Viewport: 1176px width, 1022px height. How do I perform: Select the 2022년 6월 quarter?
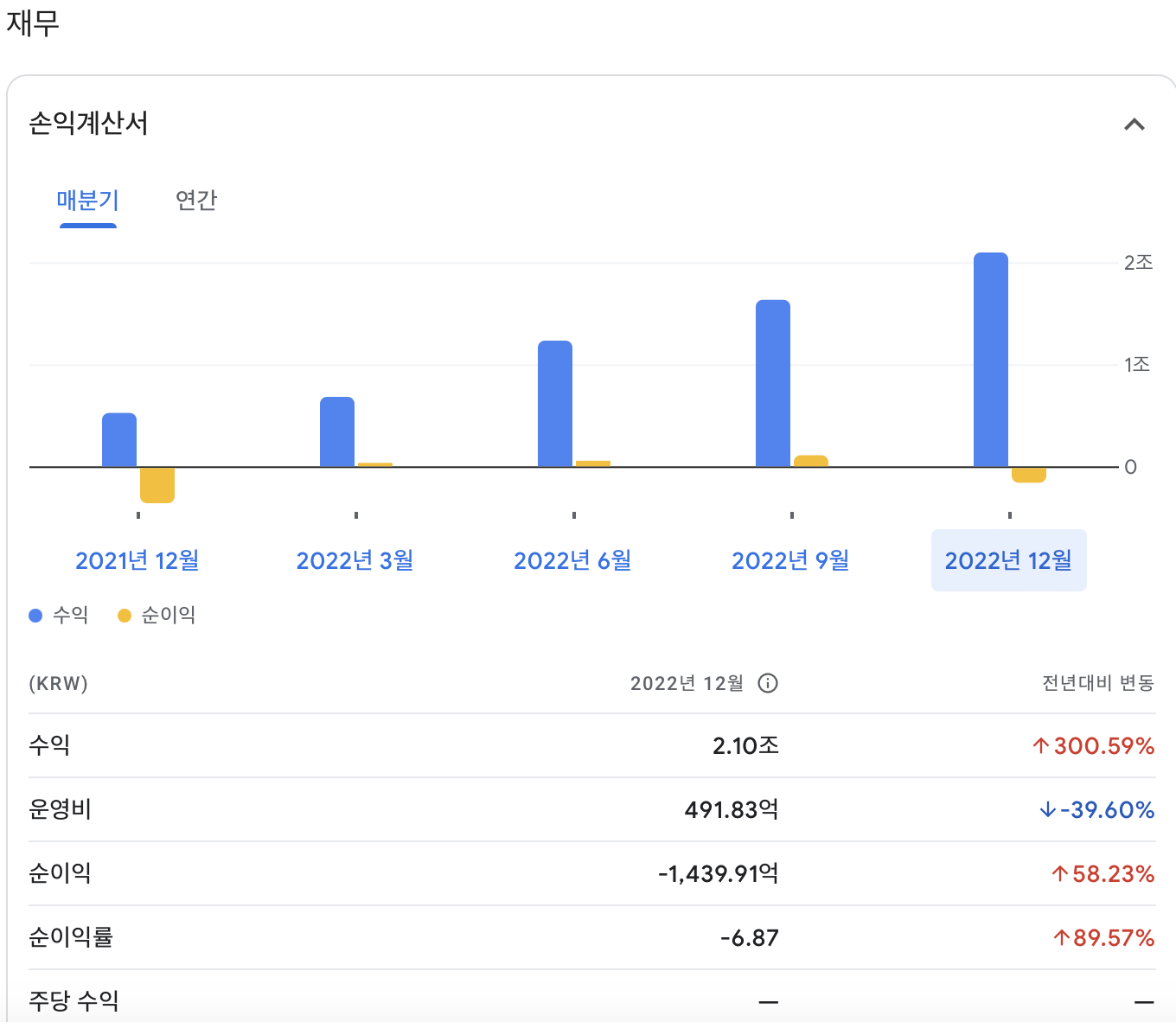tap(572, 560)
